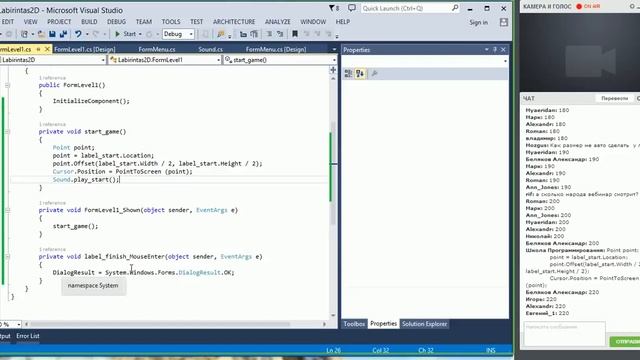Screen dimensions: 640x360
Task: Open the VIEW menu
Action: click(31, 22)
